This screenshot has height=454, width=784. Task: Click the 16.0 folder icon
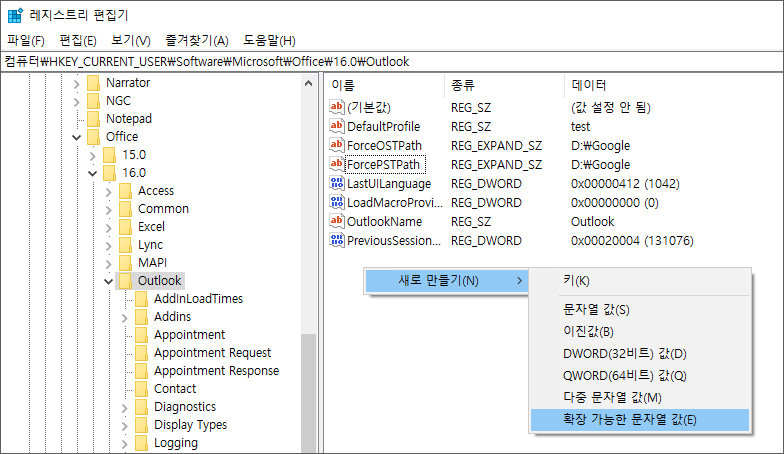point(110,173)
